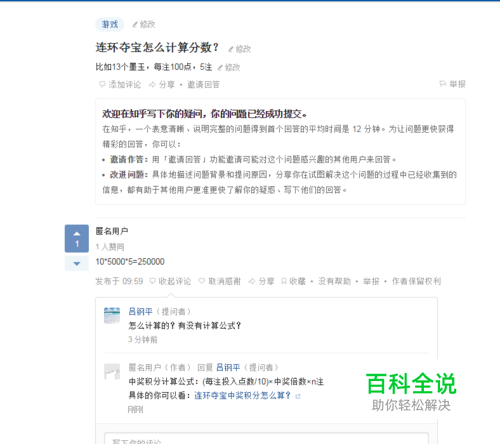Click the question title 连环夺宝怎么计算分数
Screen dimensions: 500x444
(x=157, y=47)
